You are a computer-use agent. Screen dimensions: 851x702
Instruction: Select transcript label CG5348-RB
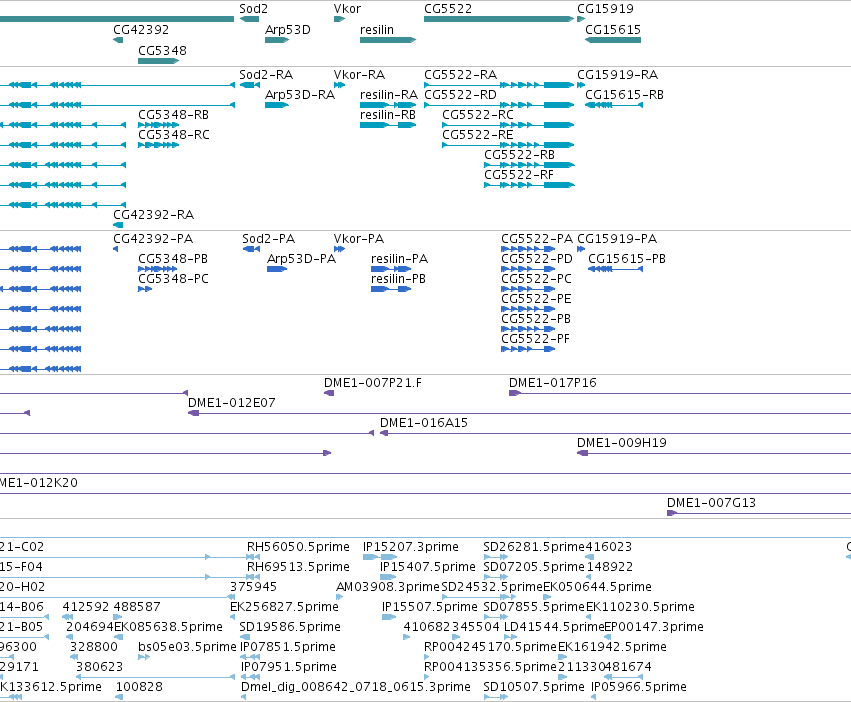tap(174, 115)
